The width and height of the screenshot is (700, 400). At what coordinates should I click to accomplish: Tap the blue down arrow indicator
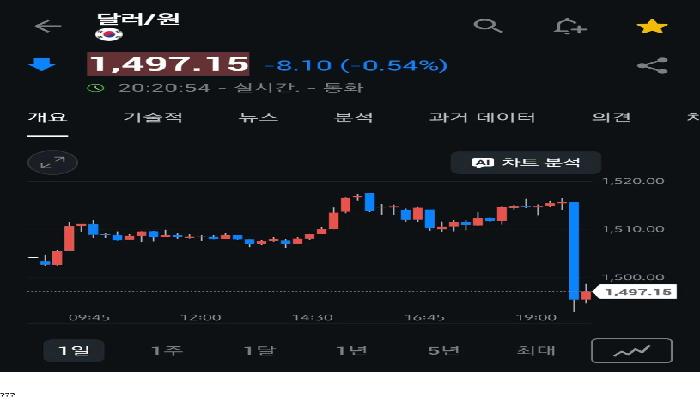point(43,65)
